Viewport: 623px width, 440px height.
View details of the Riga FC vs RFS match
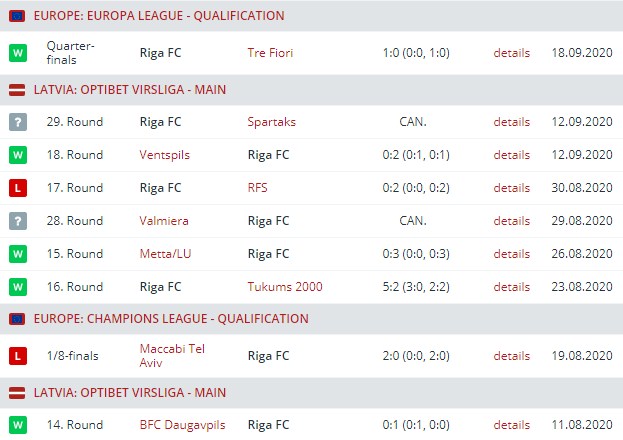pyautogui.click(x=511, y=188)
